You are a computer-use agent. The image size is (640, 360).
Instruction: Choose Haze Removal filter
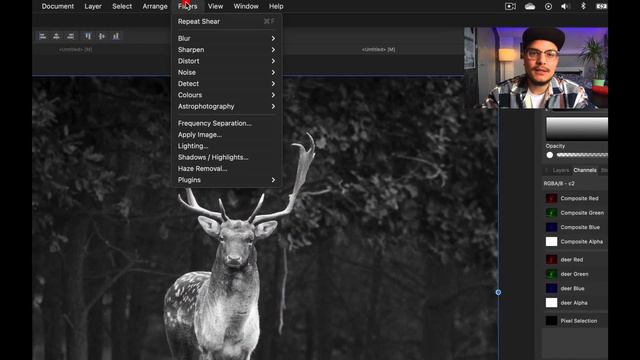(x=227, y=169)
